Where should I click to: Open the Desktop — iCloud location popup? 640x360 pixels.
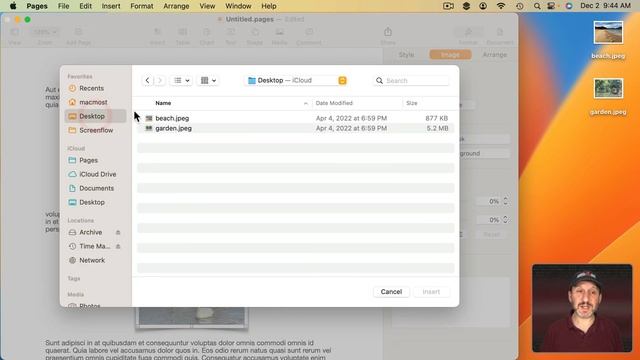[x=297, y=80]
